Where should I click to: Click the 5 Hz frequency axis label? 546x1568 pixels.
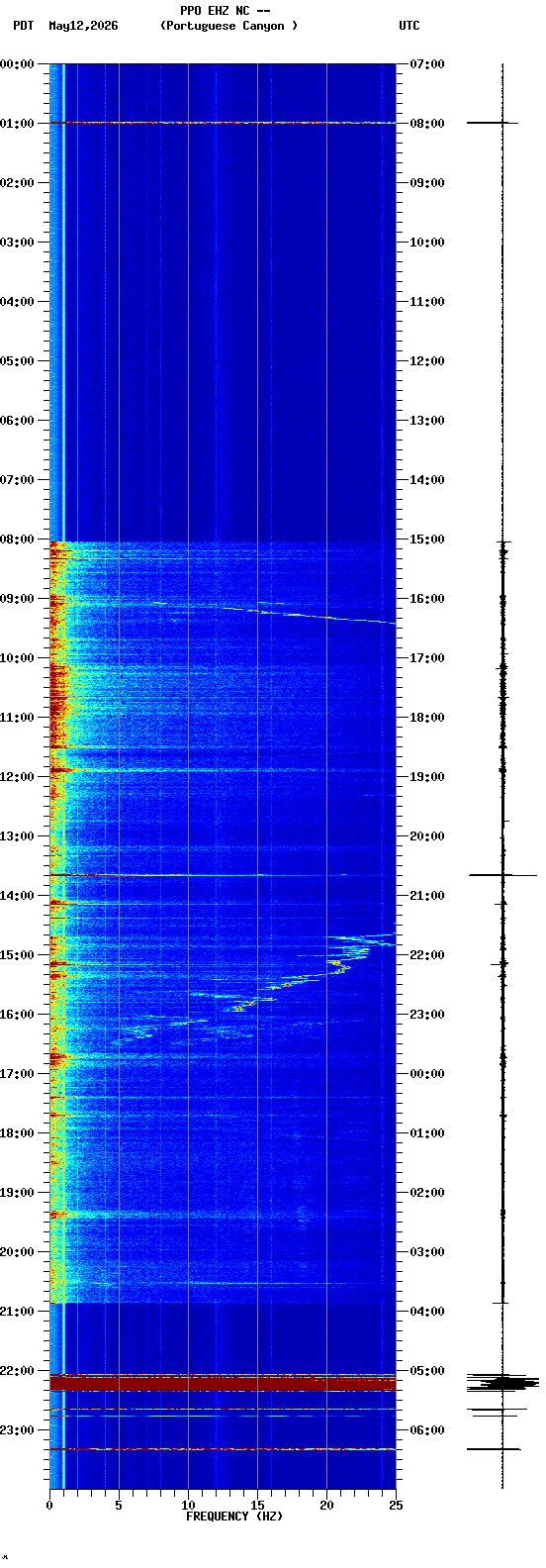tap(119, 1506)
